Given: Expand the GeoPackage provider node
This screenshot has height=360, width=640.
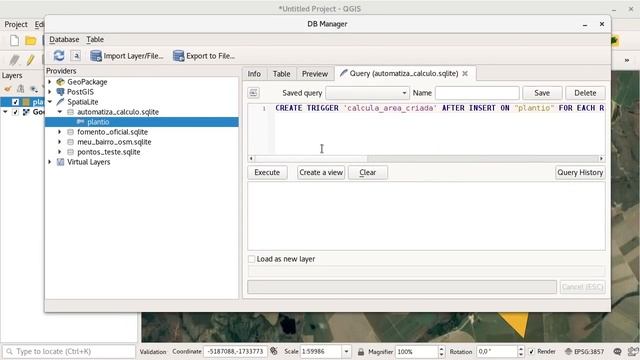Looking at the screenshot, I should [50, 82].
